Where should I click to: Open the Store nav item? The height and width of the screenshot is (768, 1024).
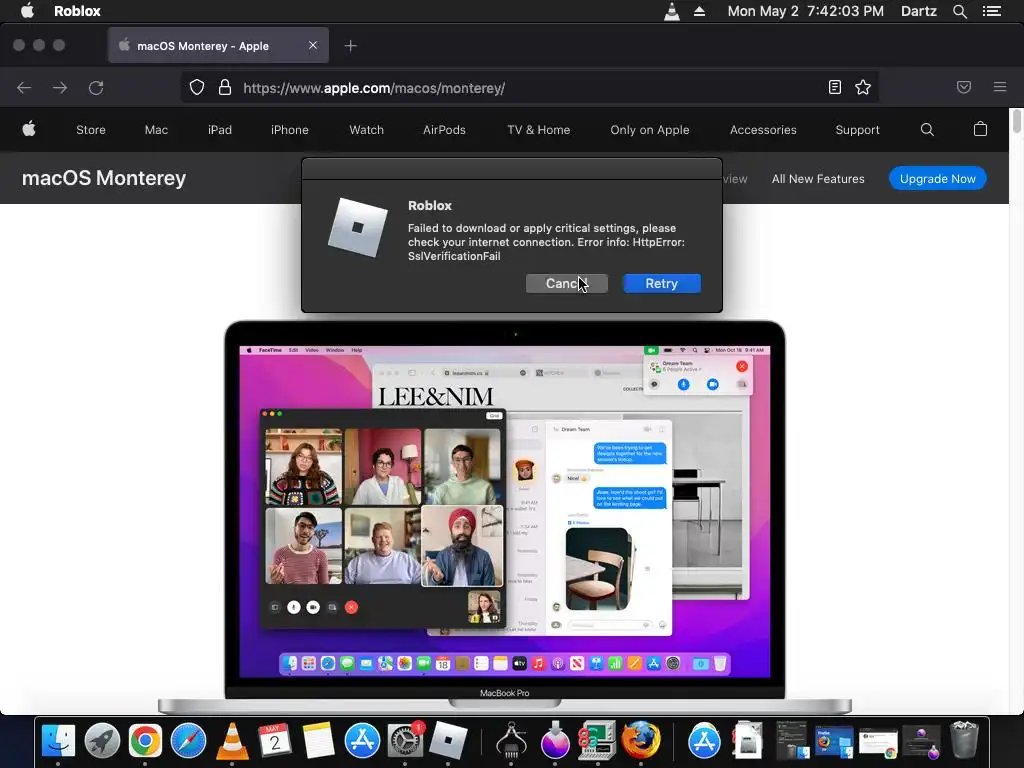(91, 130)
